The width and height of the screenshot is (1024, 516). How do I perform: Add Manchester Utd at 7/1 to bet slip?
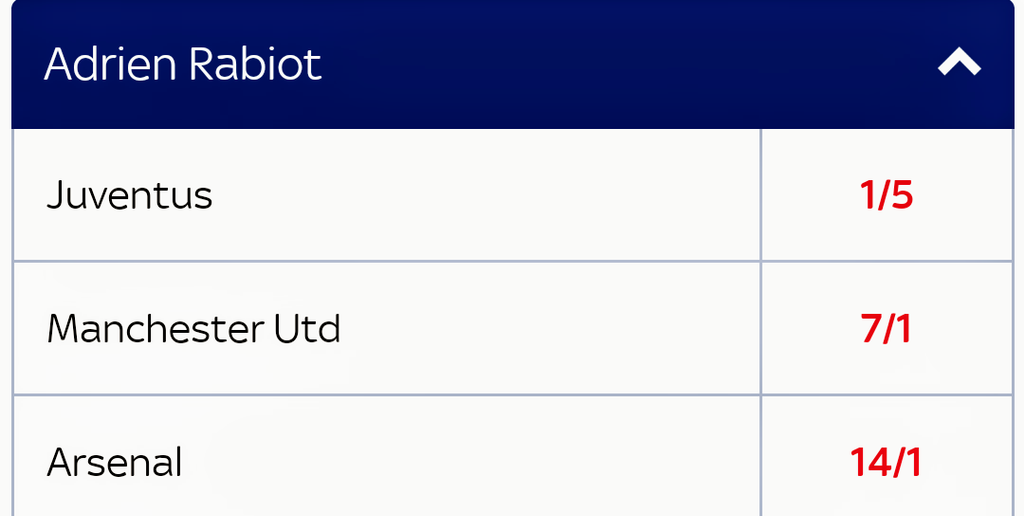(887, 329)
